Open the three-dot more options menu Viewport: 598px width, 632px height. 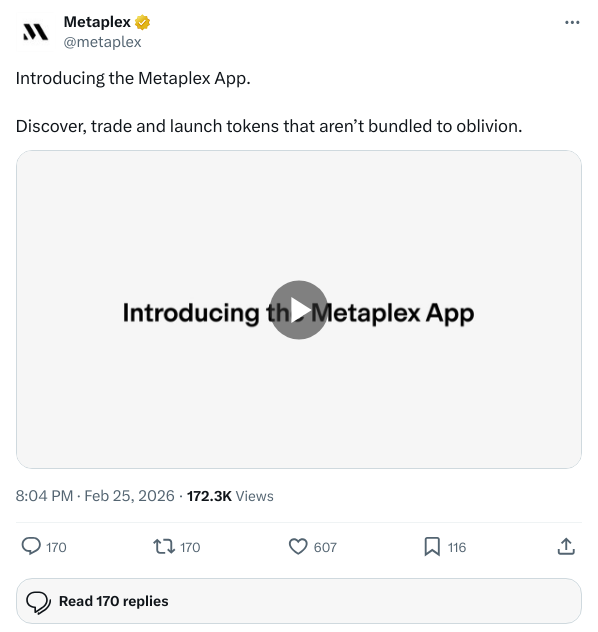[x=572, y=23]
